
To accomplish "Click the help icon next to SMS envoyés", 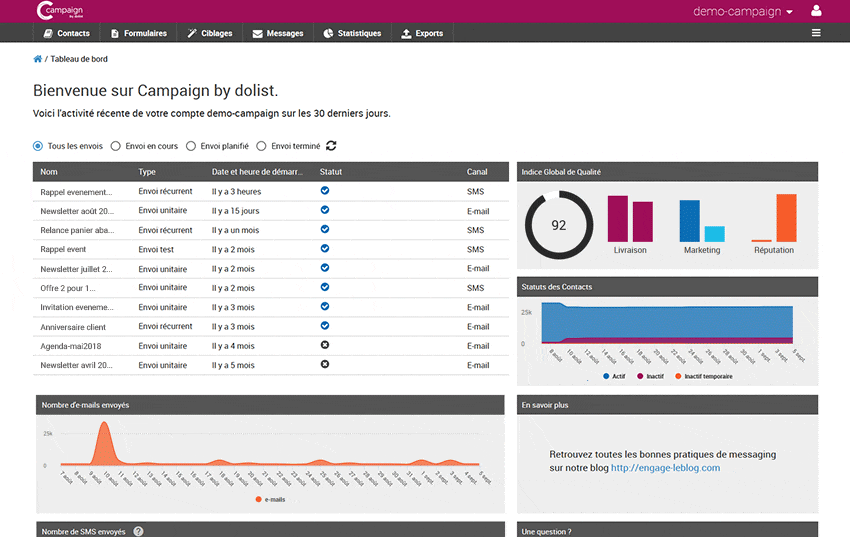I will [139, 532].
